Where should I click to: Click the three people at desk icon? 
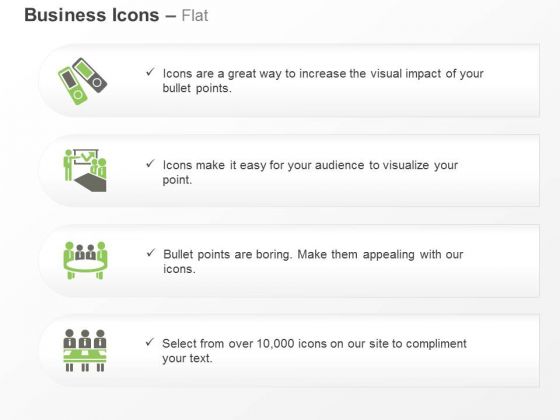tap(85, 350)
